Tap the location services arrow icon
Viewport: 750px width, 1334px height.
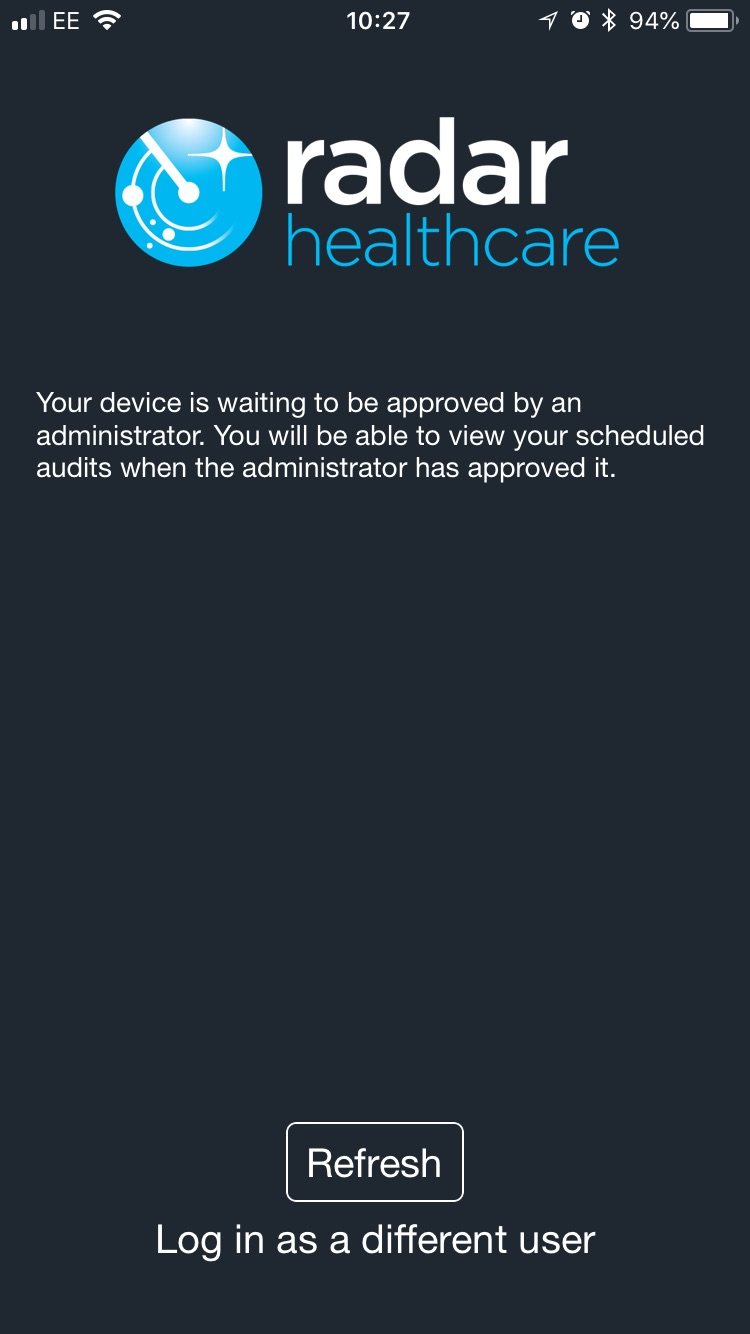tap(548, 21)
